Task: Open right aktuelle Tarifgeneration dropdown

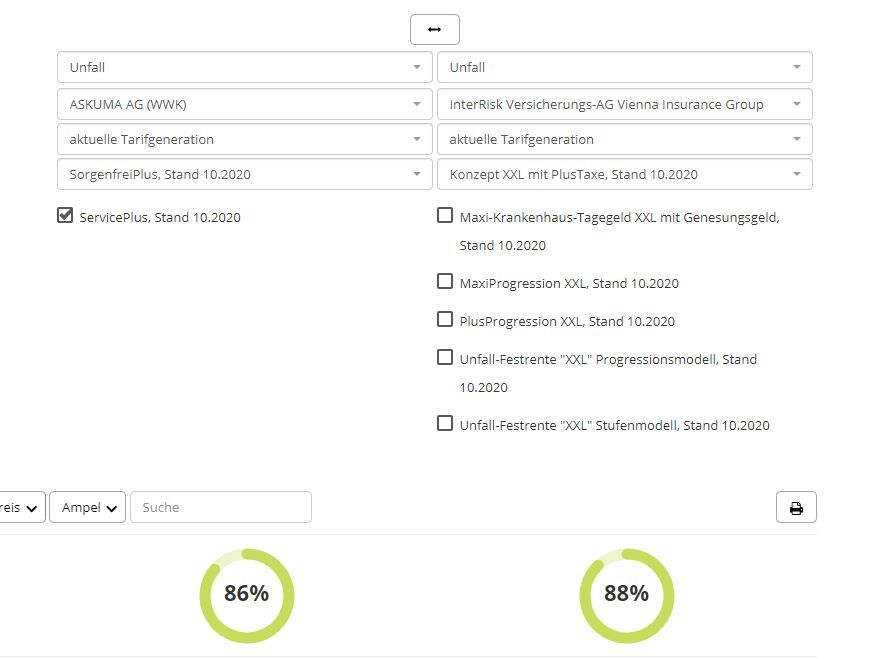Action: tap(625, 139)
